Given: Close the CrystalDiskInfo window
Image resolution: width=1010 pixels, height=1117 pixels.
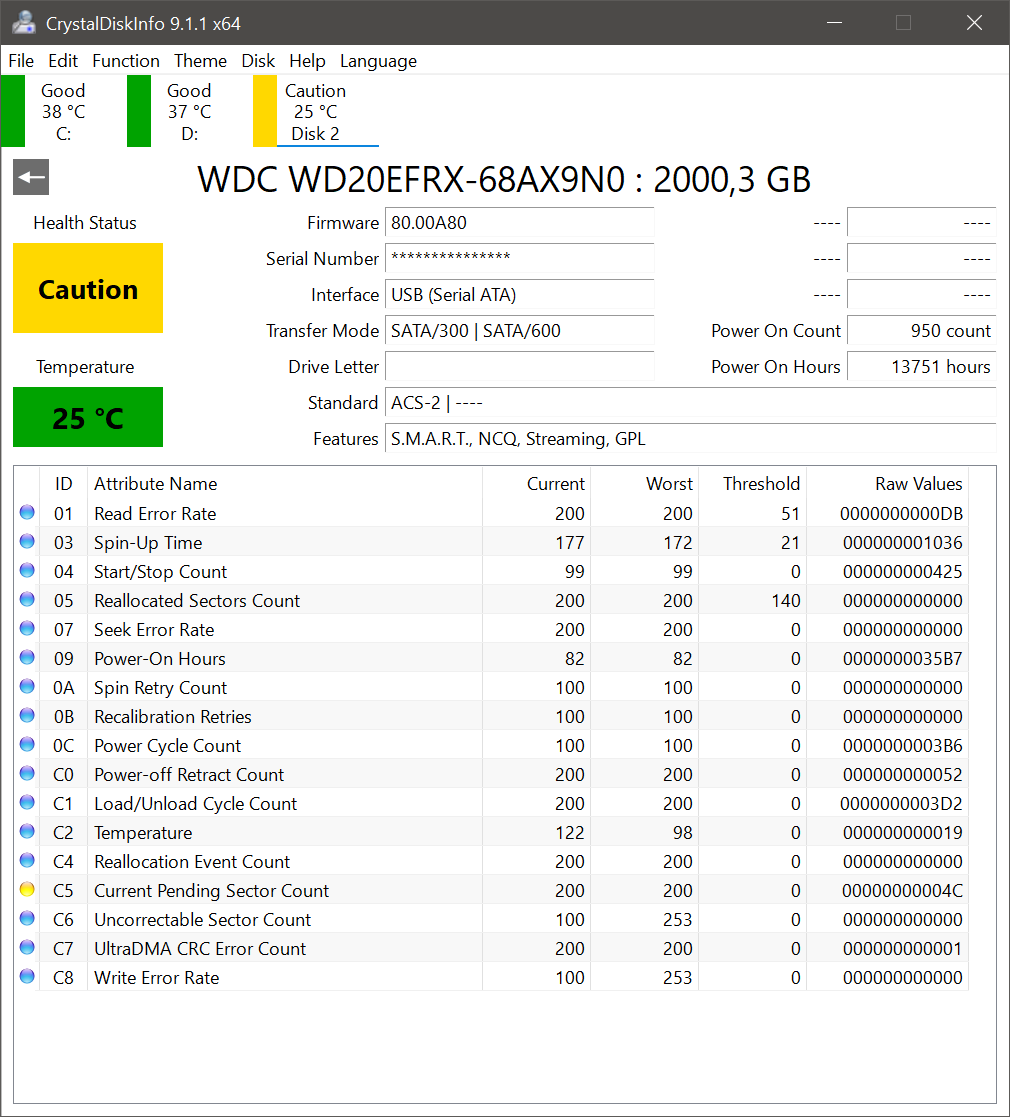Looking at the screenshot, I should coord(974,23).
